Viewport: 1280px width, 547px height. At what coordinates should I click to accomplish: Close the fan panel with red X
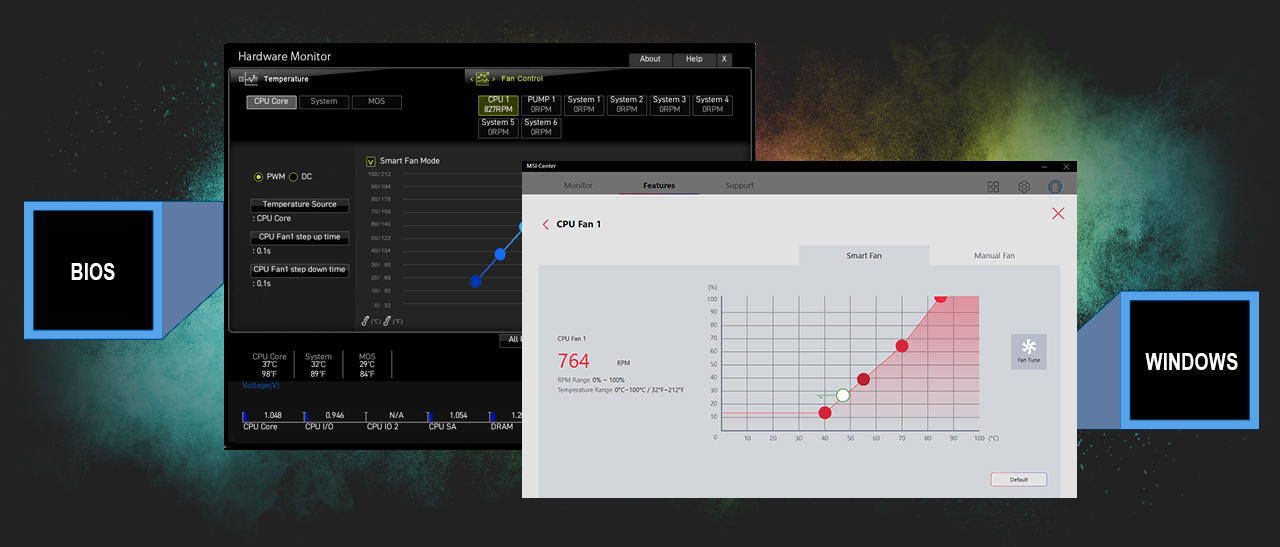point(1058,213)
